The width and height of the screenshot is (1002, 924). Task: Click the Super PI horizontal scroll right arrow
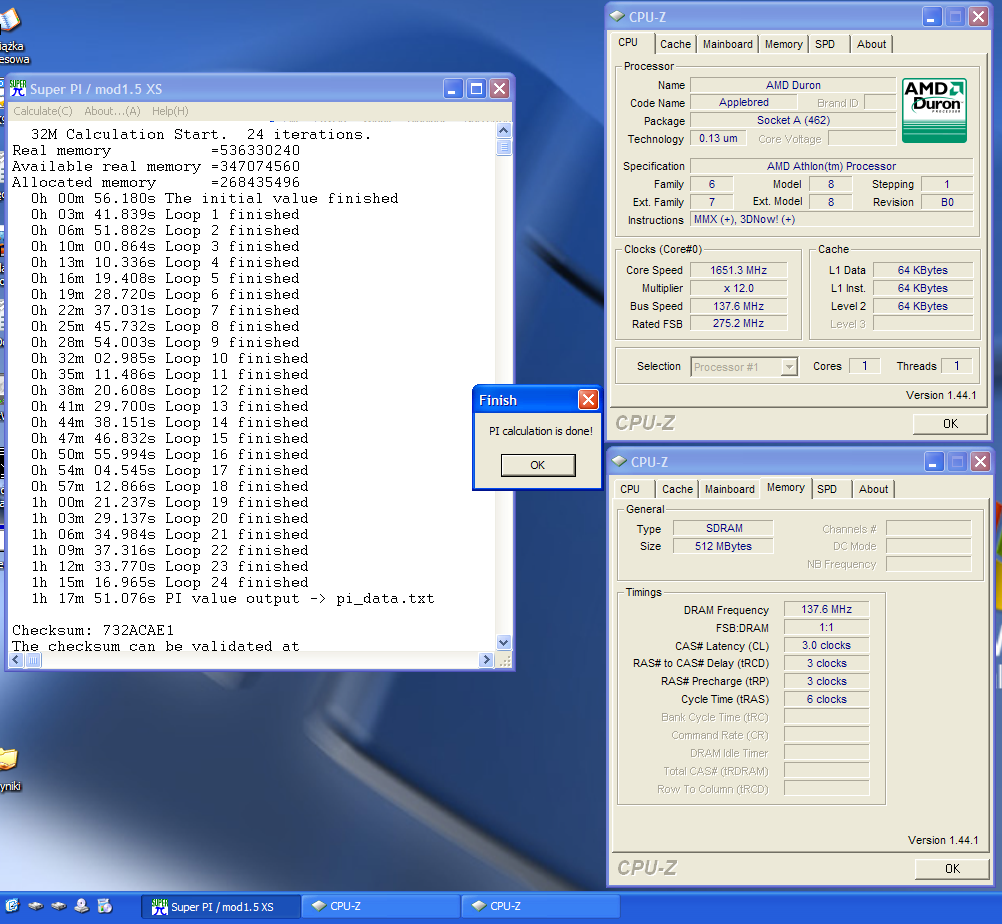486,659
